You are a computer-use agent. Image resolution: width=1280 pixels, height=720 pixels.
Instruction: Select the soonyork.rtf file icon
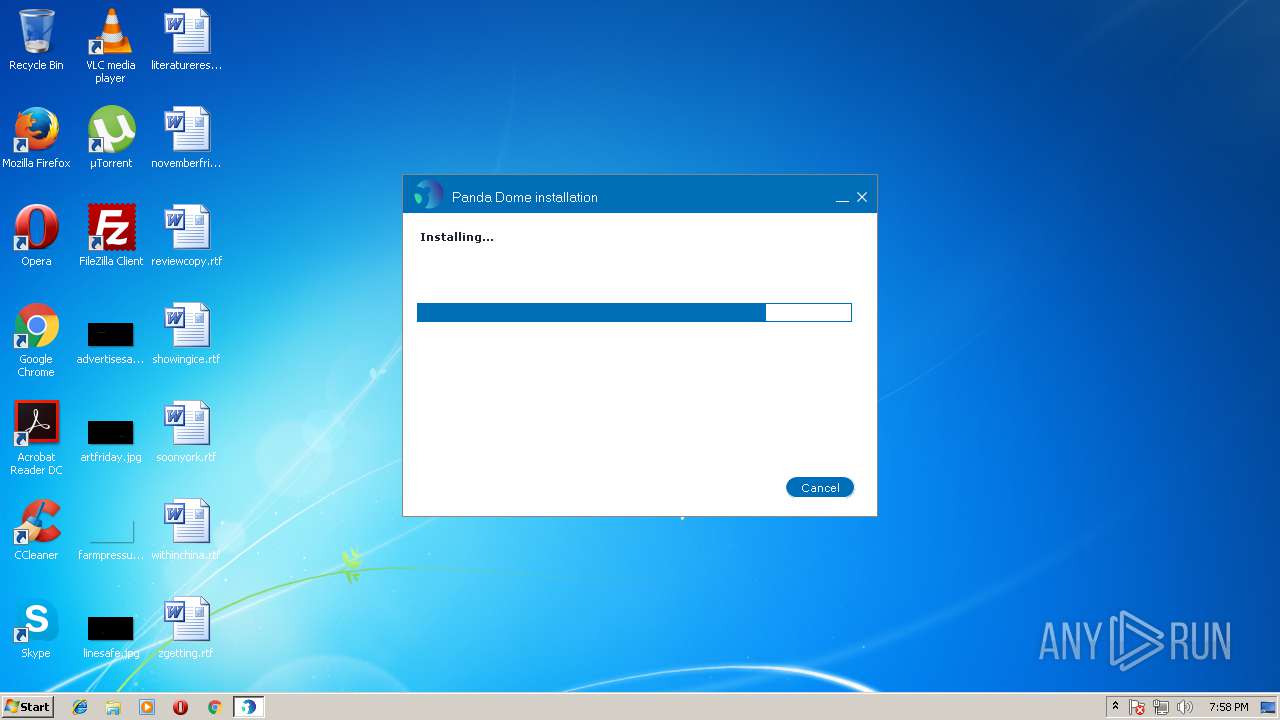coord(186,432)
